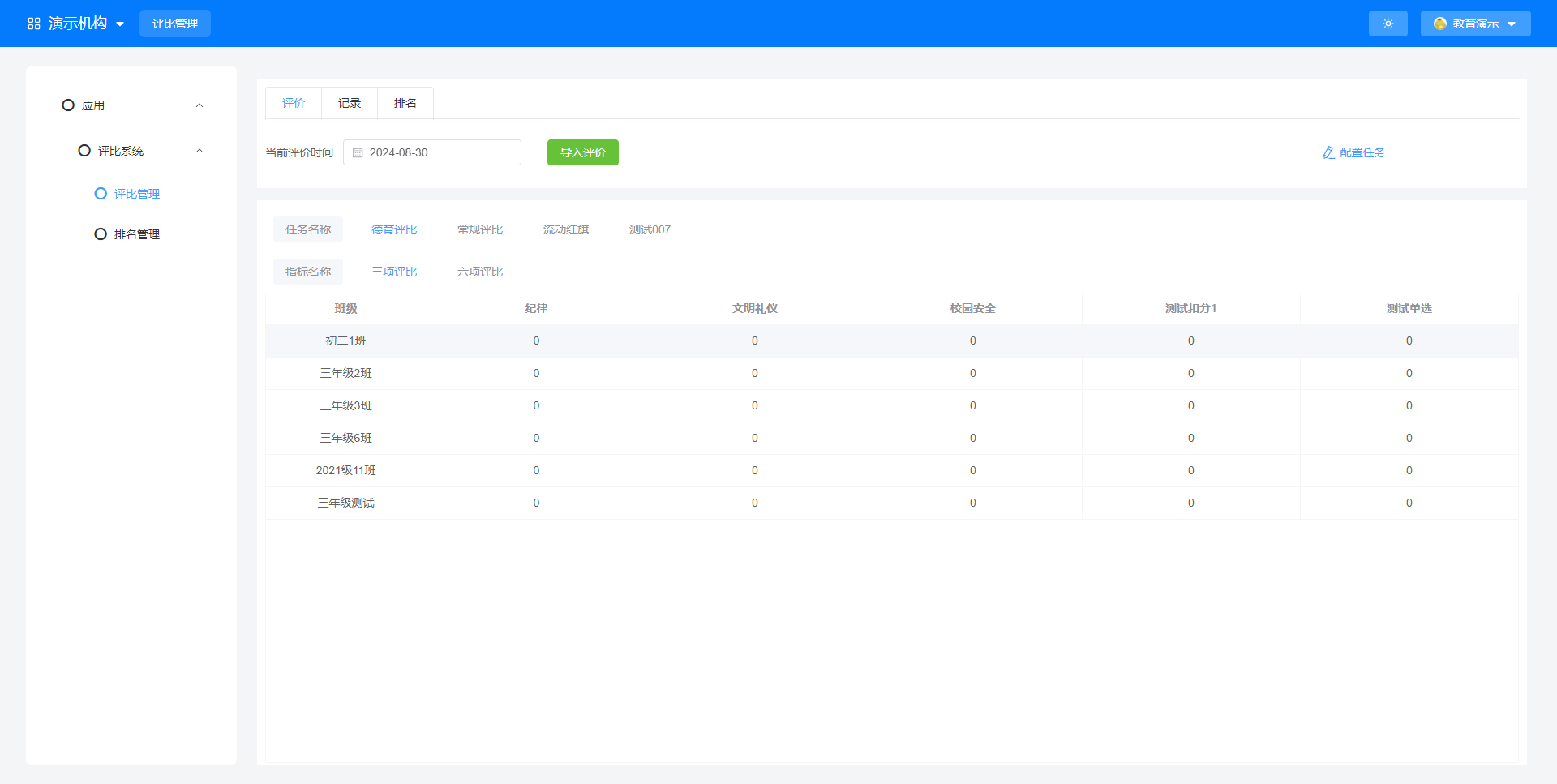Click the 纪律 column header
This screenshot has height=784, width=1557.
536,308
